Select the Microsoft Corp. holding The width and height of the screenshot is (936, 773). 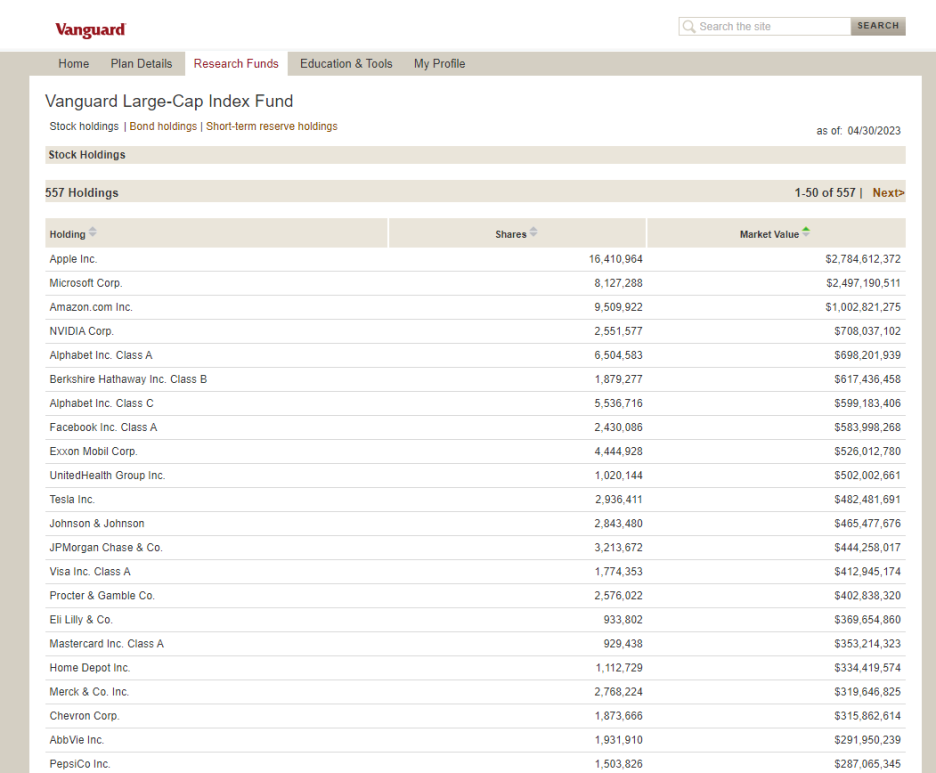(x=86, y=283)
